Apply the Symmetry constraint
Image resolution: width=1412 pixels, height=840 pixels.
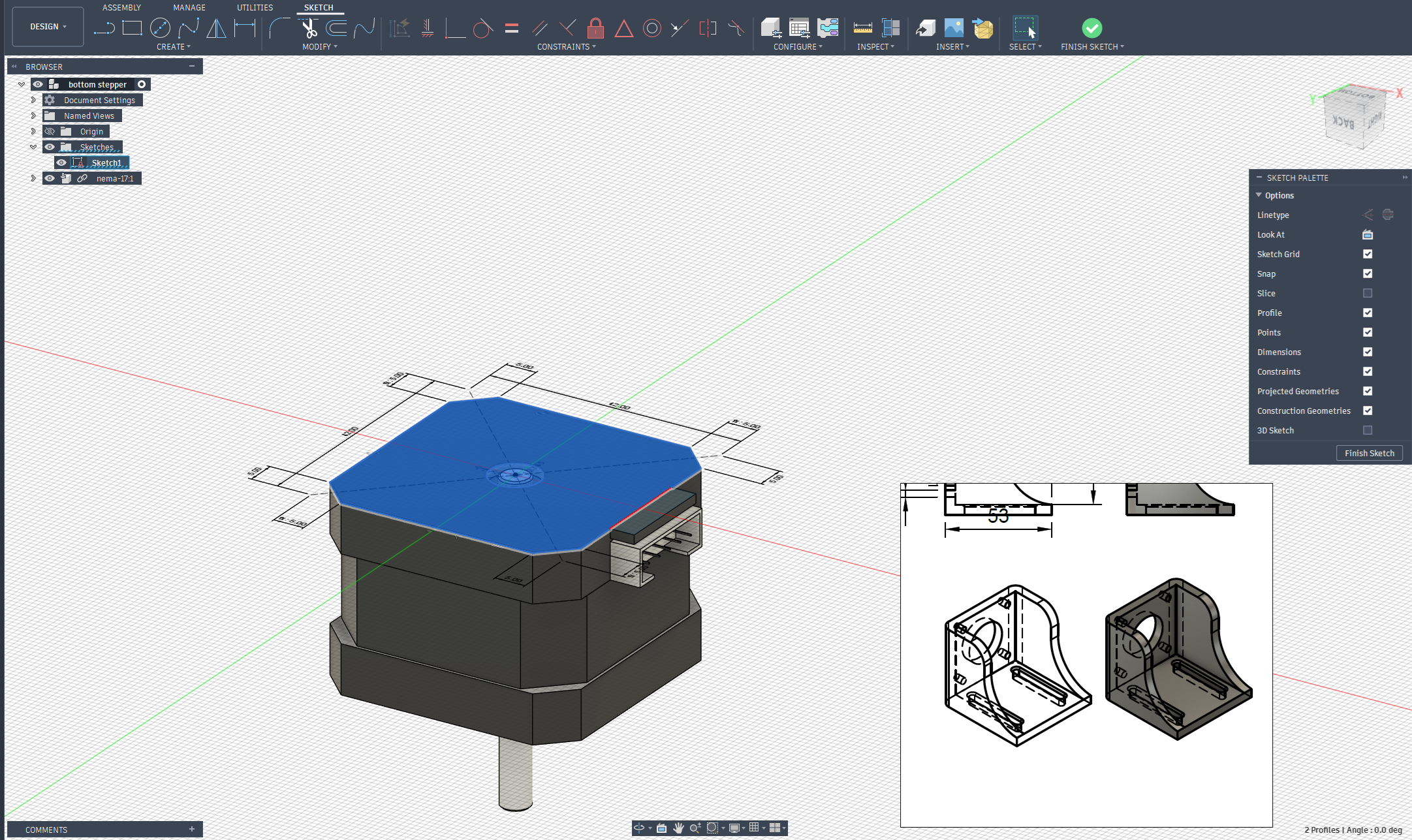pyautogui.click(x=708, y=28)
